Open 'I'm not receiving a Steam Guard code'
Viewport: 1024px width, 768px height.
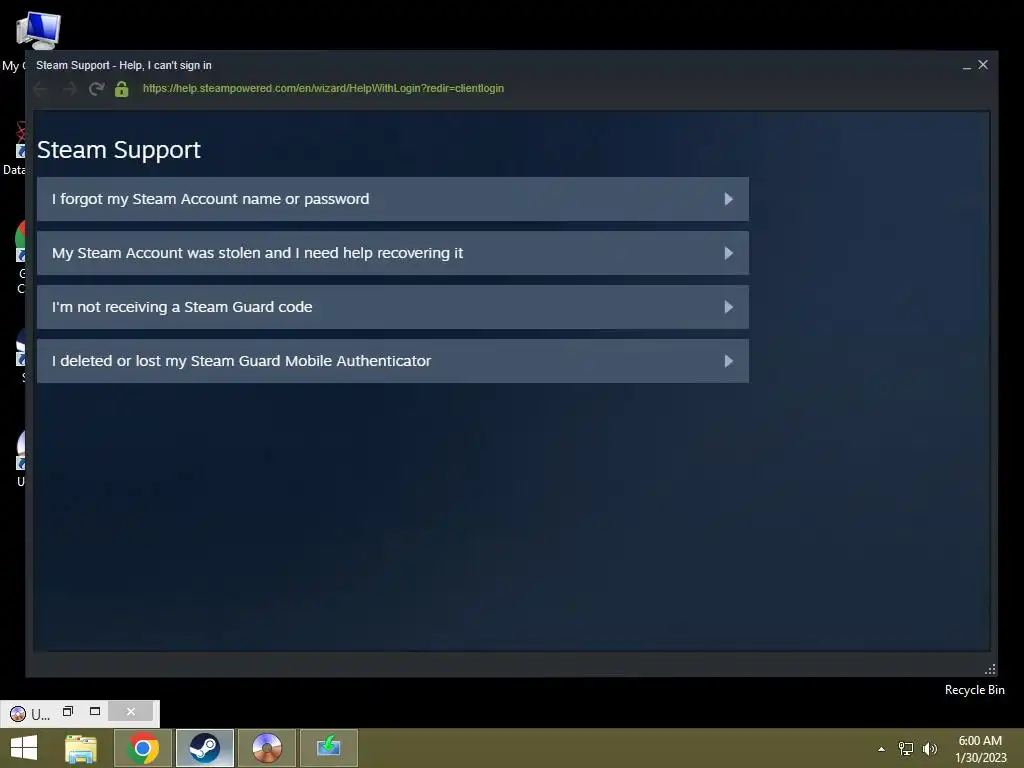click(x=392, y=307)
